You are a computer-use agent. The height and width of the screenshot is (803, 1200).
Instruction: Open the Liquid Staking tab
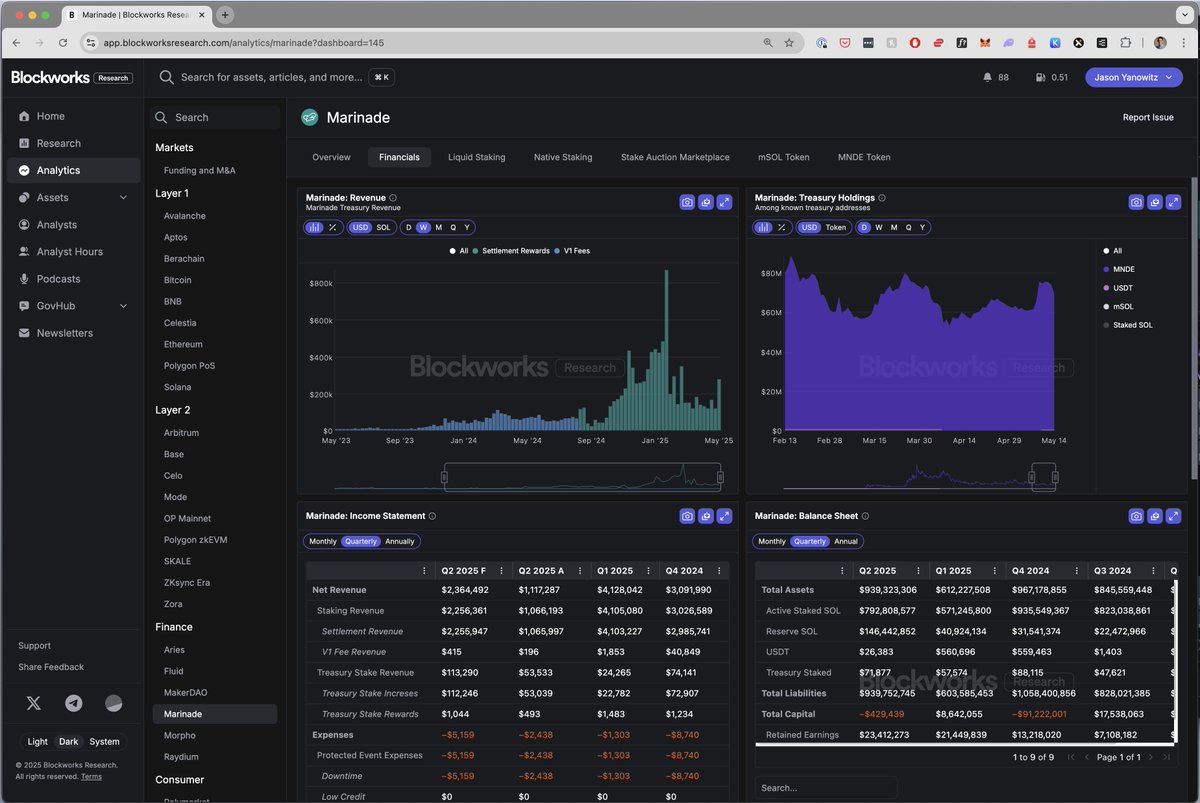coord(476,157)
